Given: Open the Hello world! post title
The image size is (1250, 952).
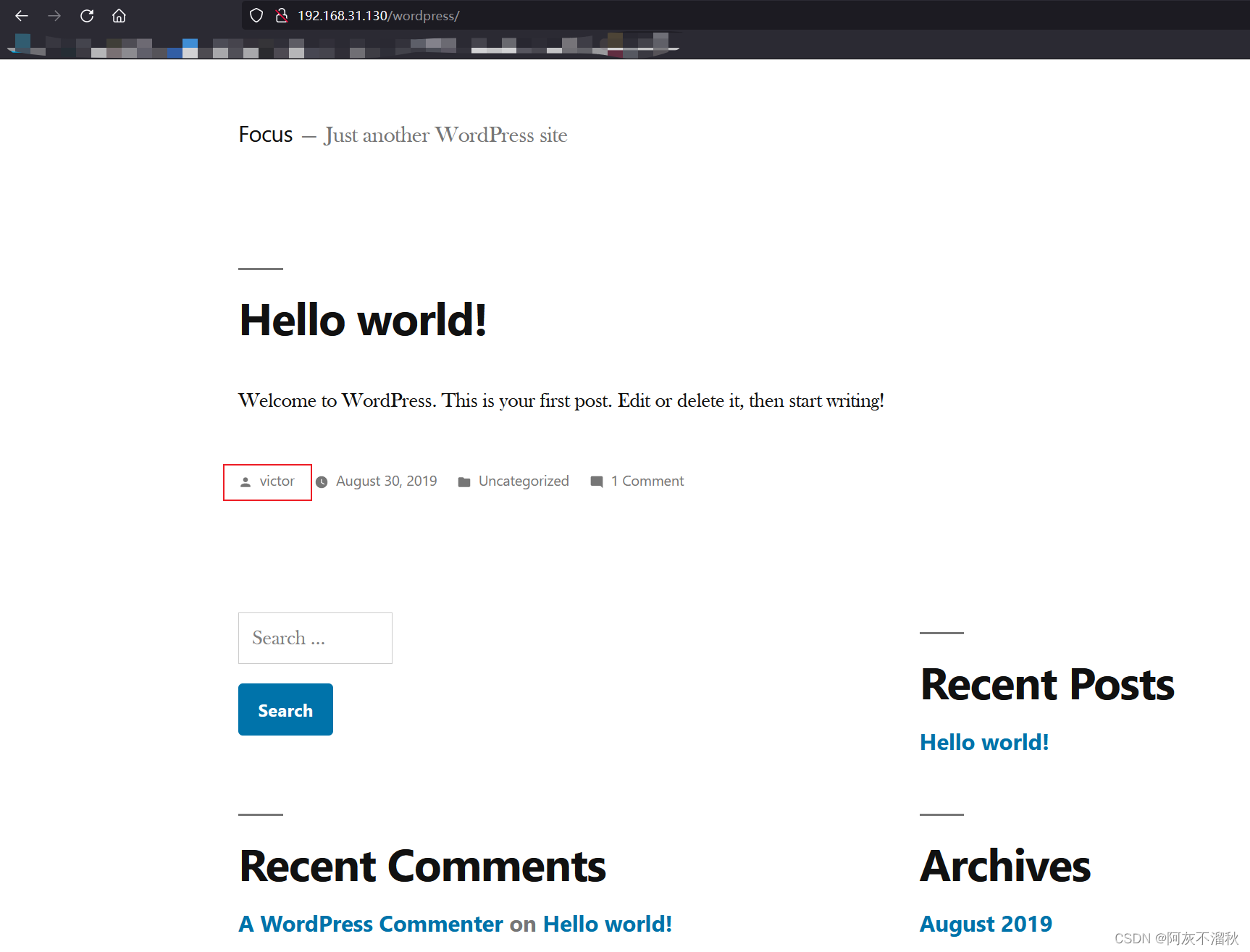Looking at the screenshot, I should coord(363,320).
